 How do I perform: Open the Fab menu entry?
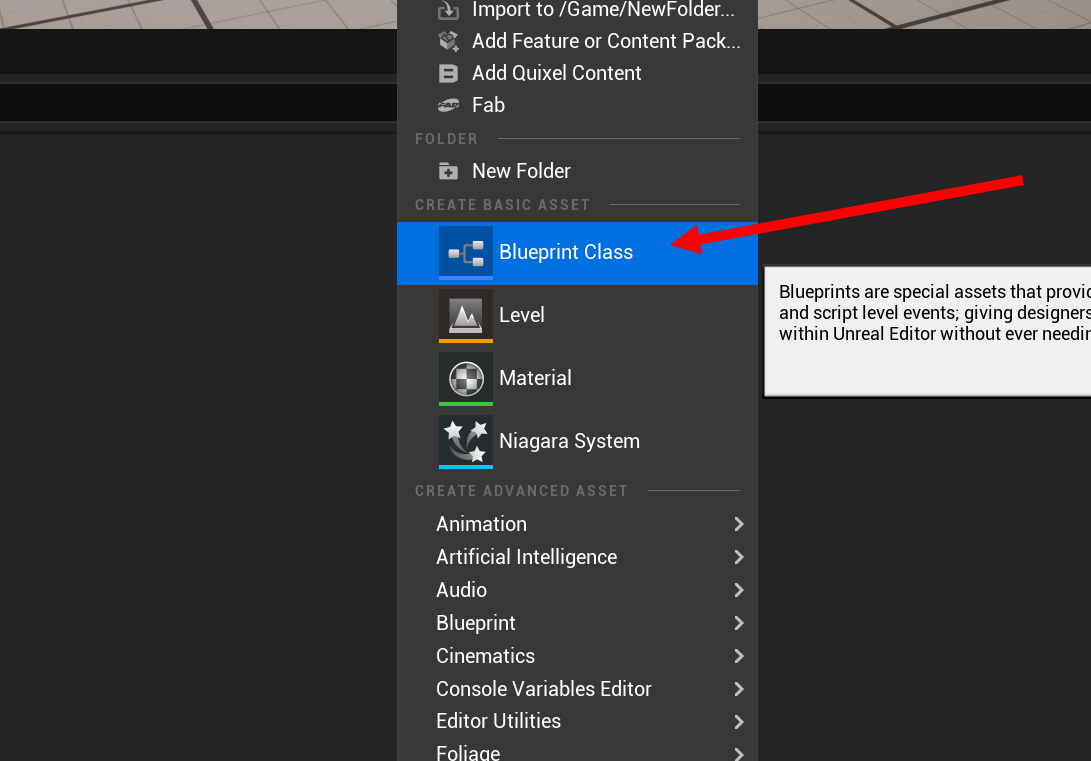click(x=578, y=105)
